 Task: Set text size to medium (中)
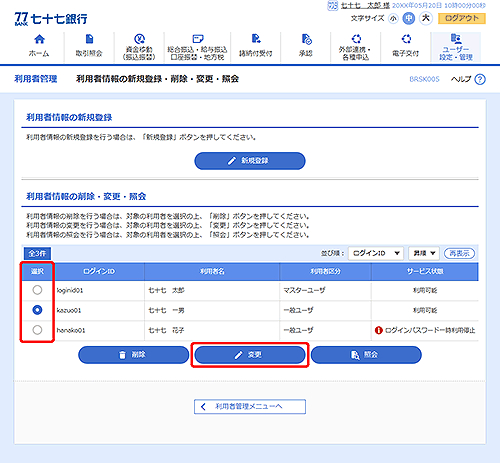(409, 18)
